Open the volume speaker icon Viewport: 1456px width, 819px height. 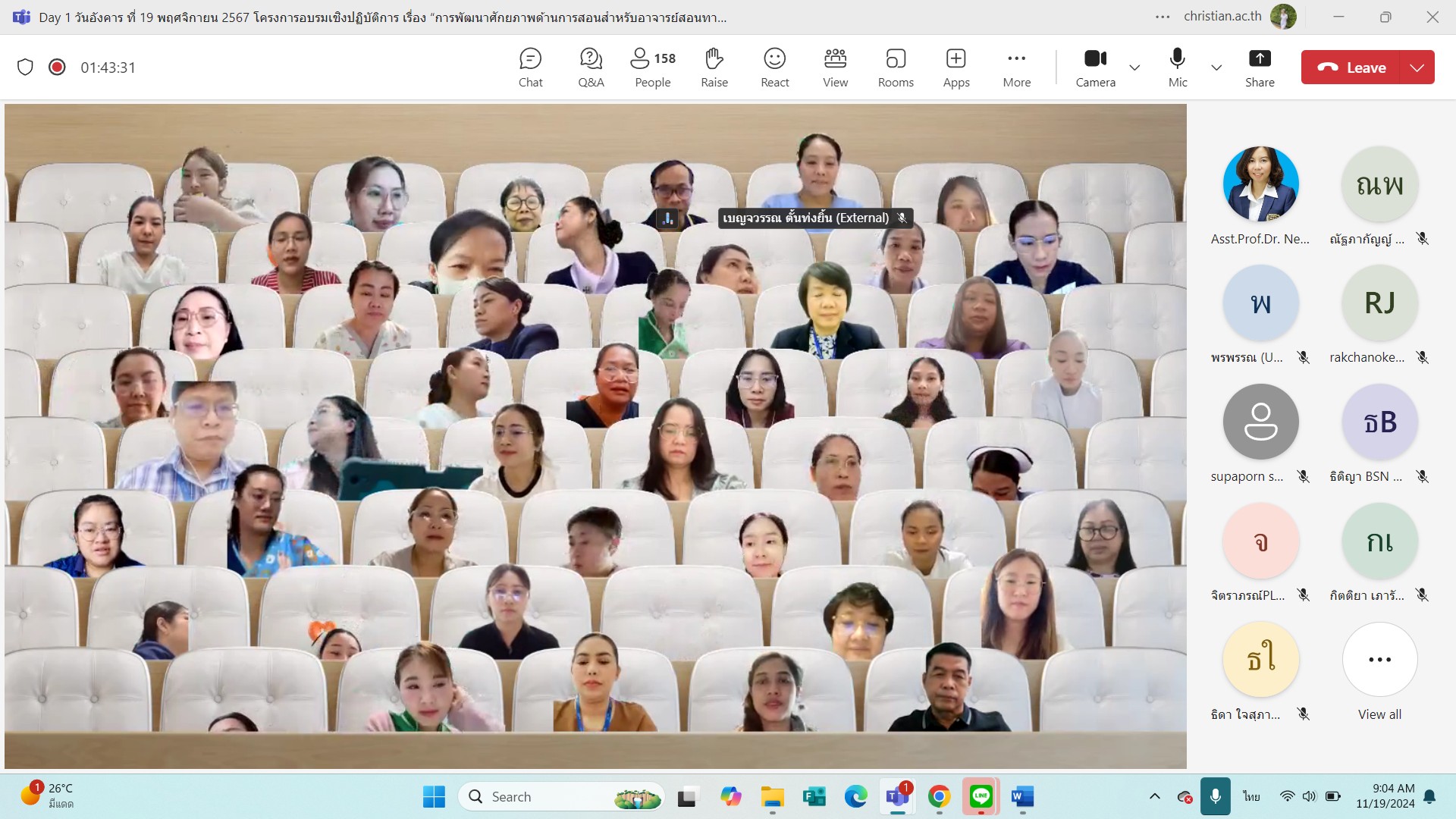1309,796
